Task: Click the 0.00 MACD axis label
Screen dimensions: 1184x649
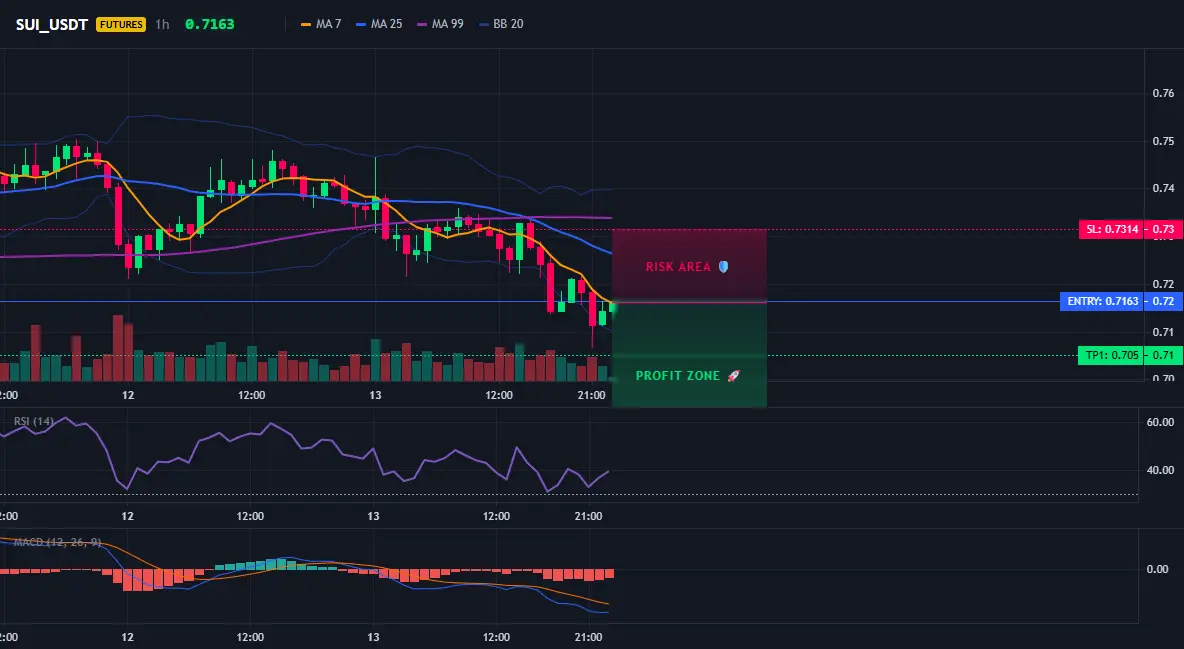Action: (x=1158, y=570)
